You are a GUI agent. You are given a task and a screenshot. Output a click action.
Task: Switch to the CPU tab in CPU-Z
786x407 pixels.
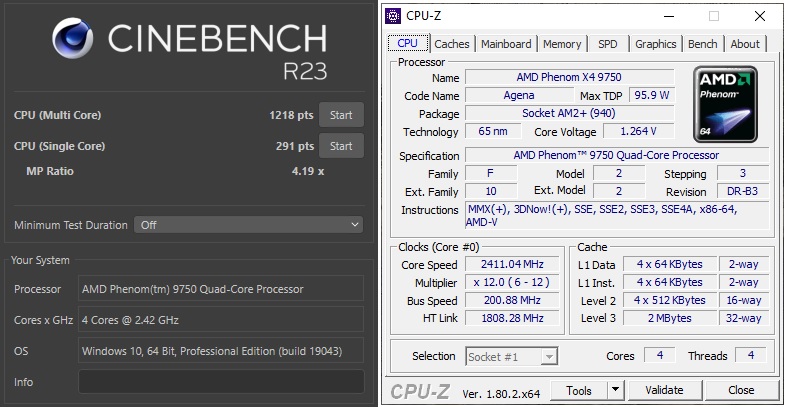tap(408, 43)
